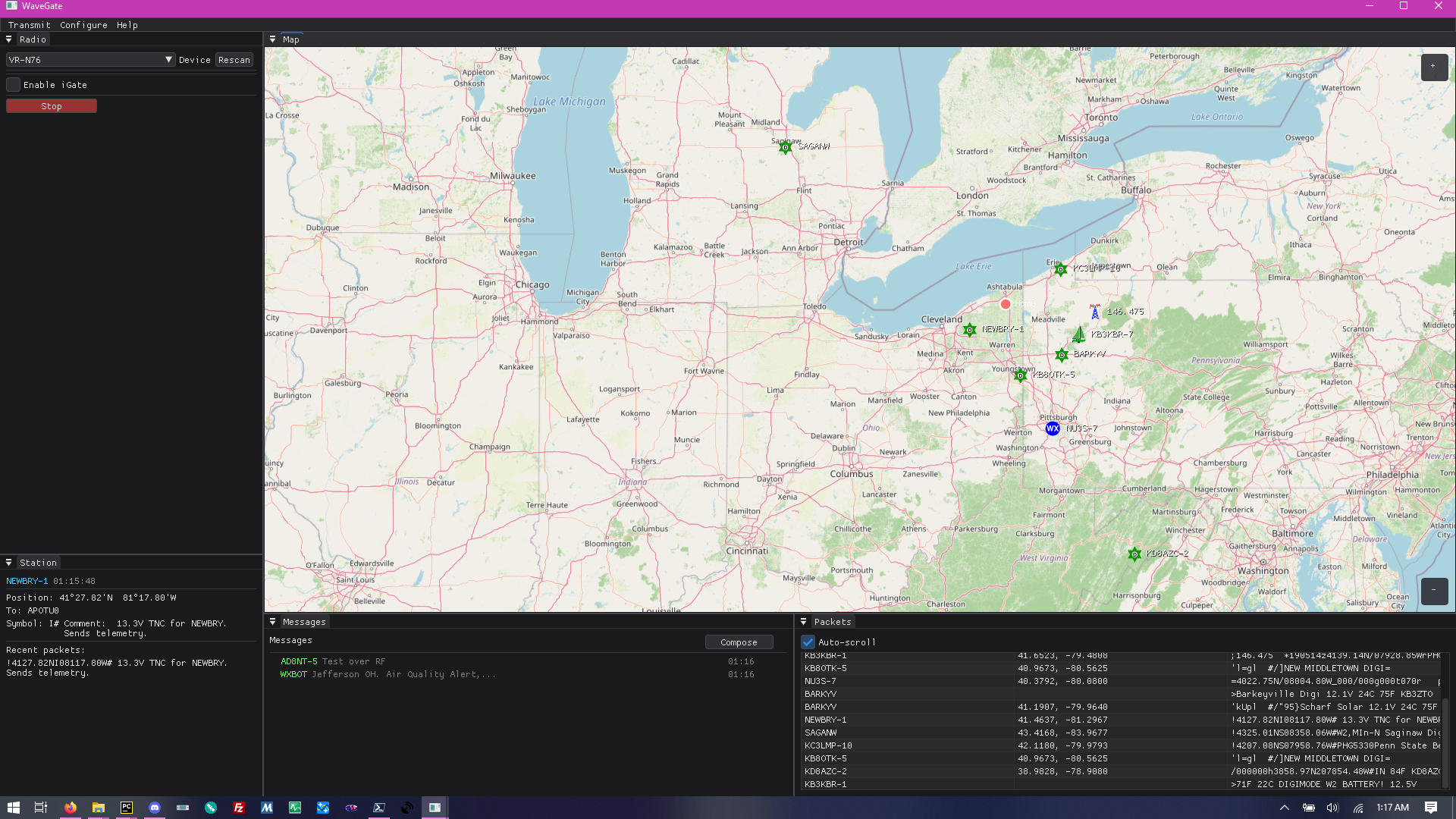Collapse the Map panel triangle

[x=272, y=39]
